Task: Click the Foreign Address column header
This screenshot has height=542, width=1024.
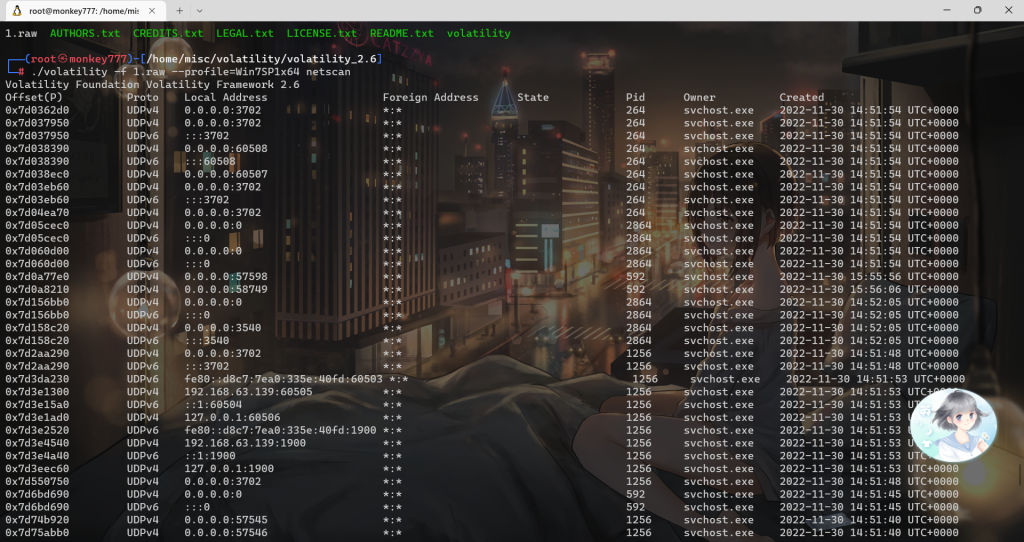Action: (x=430, y=98)
